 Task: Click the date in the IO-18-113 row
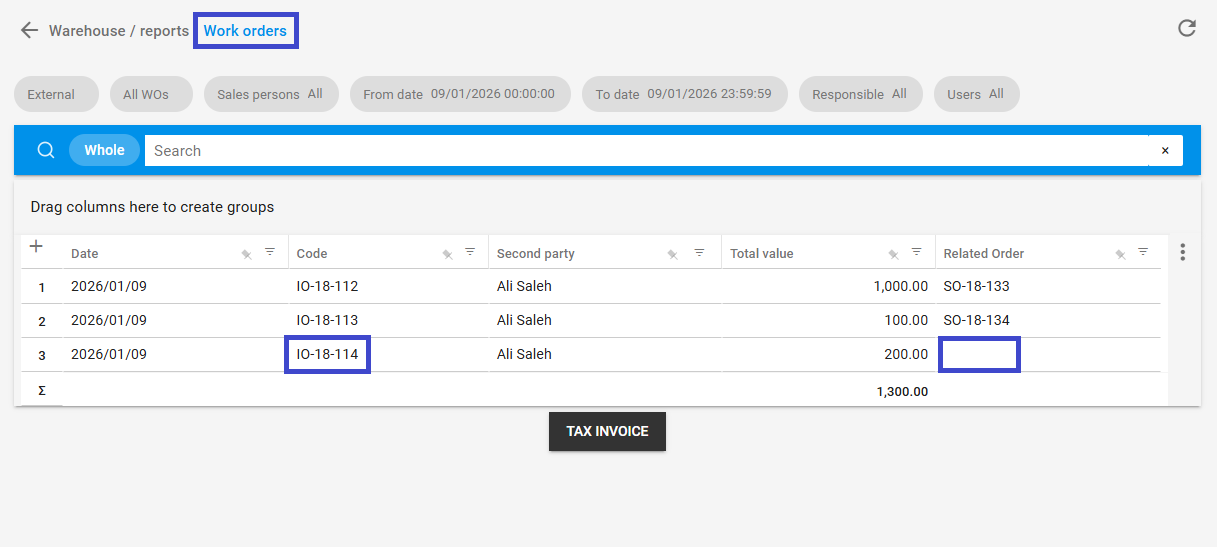(109, 320)
